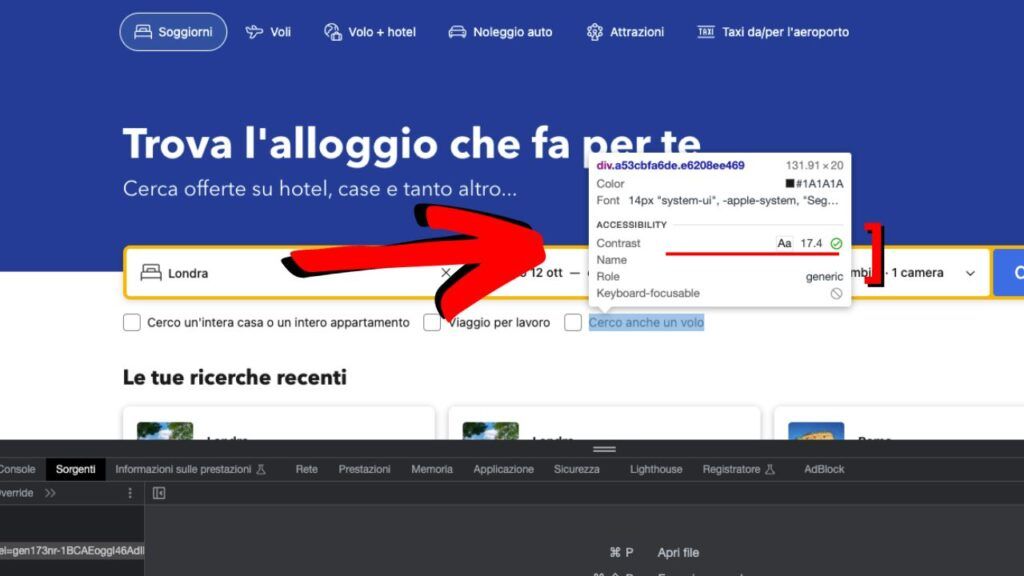The image size is (1024, 576).
Task: Click the Noleggio auto car icon
Action: pos(457,31)
